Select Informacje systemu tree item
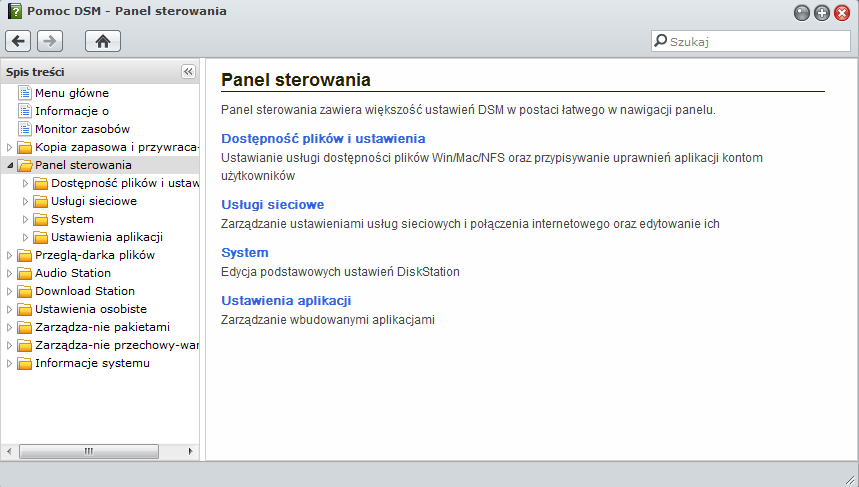The height and width of the screenshot is (487, 859). [92, 363]
